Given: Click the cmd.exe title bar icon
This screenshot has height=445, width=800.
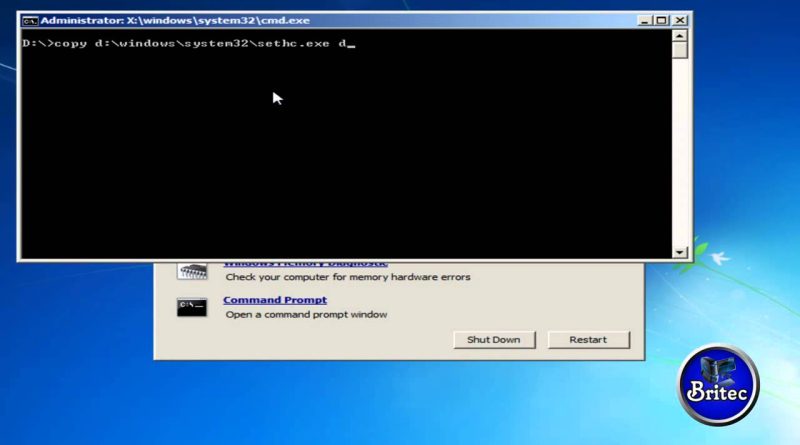Looking at the screenshot, I should [30, 21].
